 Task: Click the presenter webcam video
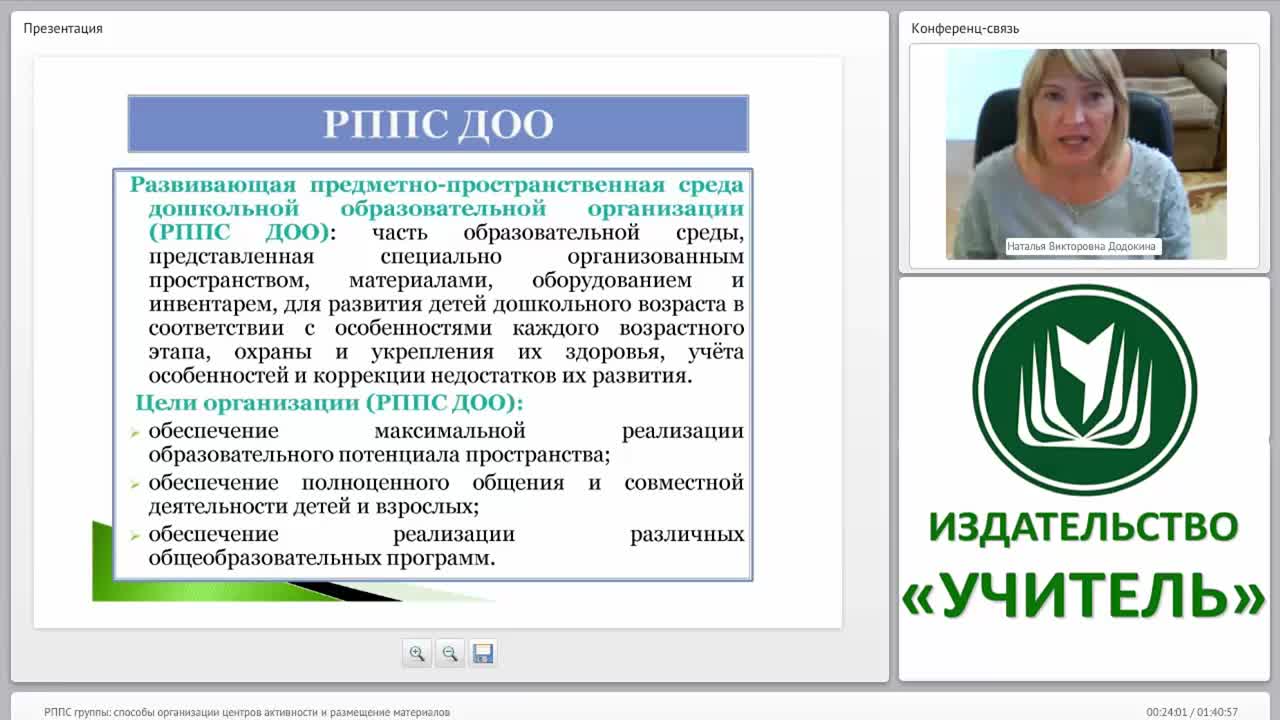pyautogui.click(x=1086, y=155)
